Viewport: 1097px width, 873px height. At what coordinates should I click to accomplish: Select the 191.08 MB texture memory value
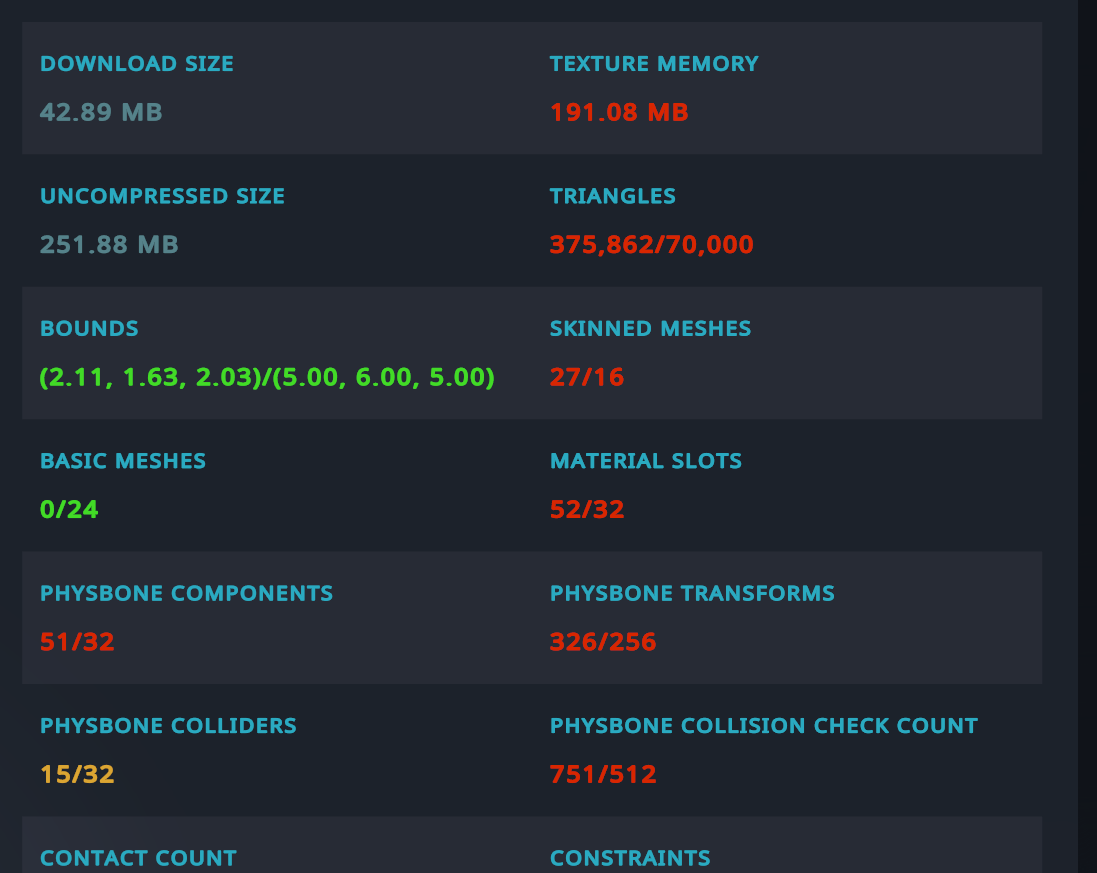pyautogui.click(x=619, y=112)
